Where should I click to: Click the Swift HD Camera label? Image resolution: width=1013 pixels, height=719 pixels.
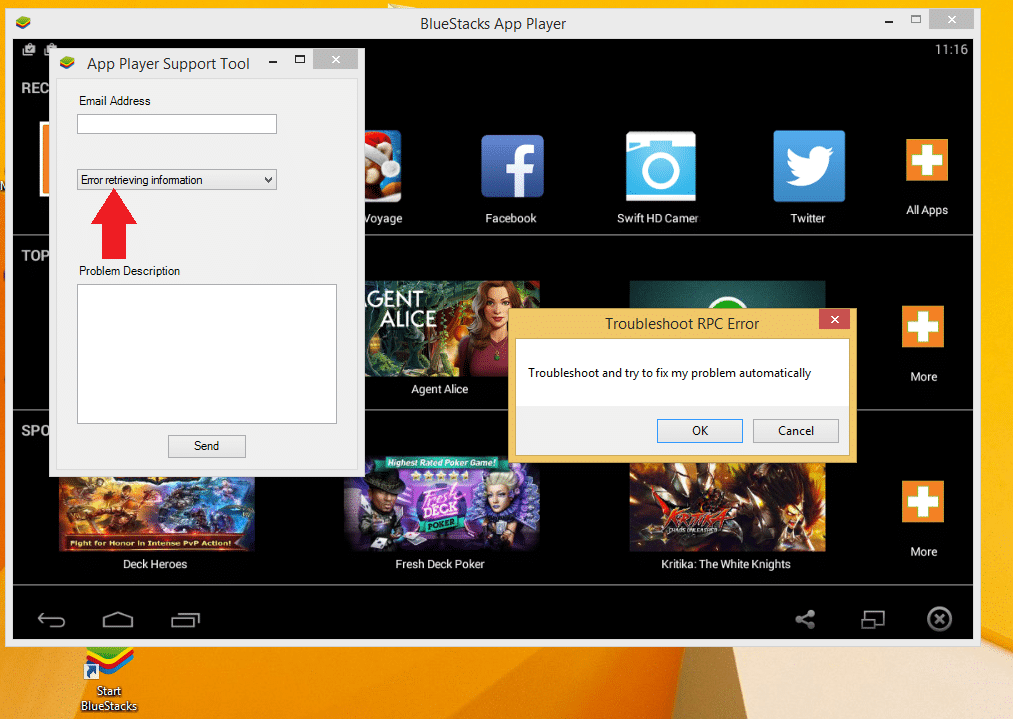coord(658,218)
